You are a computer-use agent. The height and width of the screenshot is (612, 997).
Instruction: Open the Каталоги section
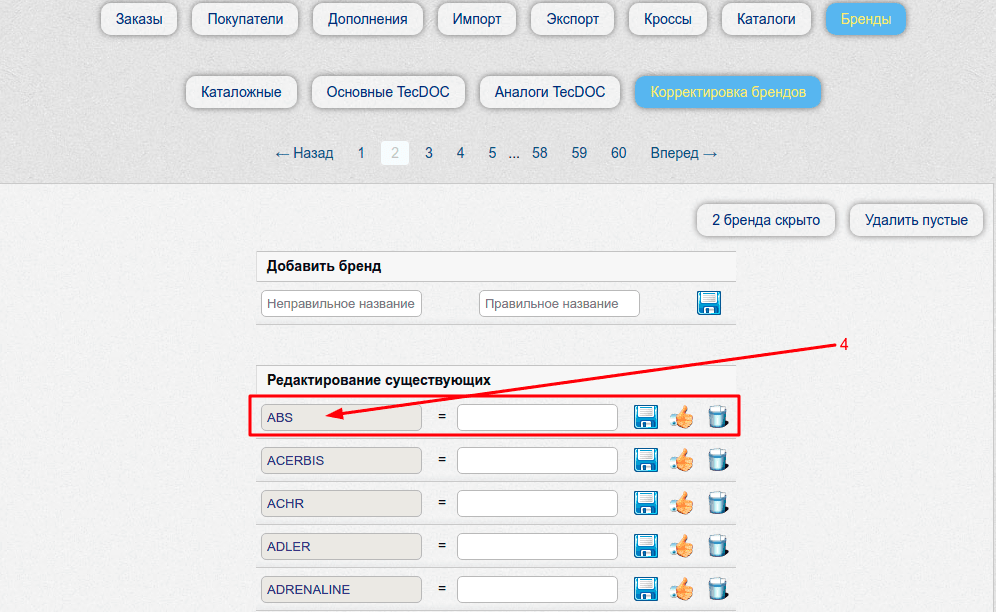point(766,19)
